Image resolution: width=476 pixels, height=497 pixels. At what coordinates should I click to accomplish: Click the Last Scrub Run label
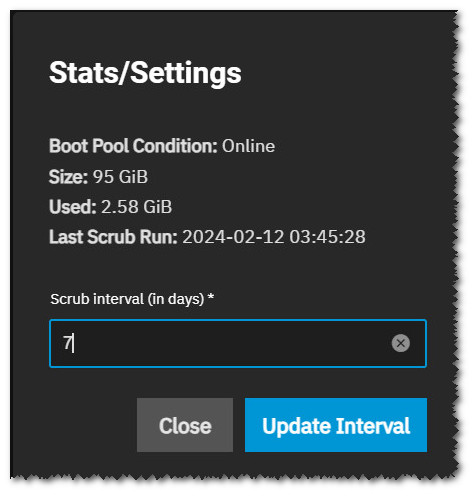(113, 237)
